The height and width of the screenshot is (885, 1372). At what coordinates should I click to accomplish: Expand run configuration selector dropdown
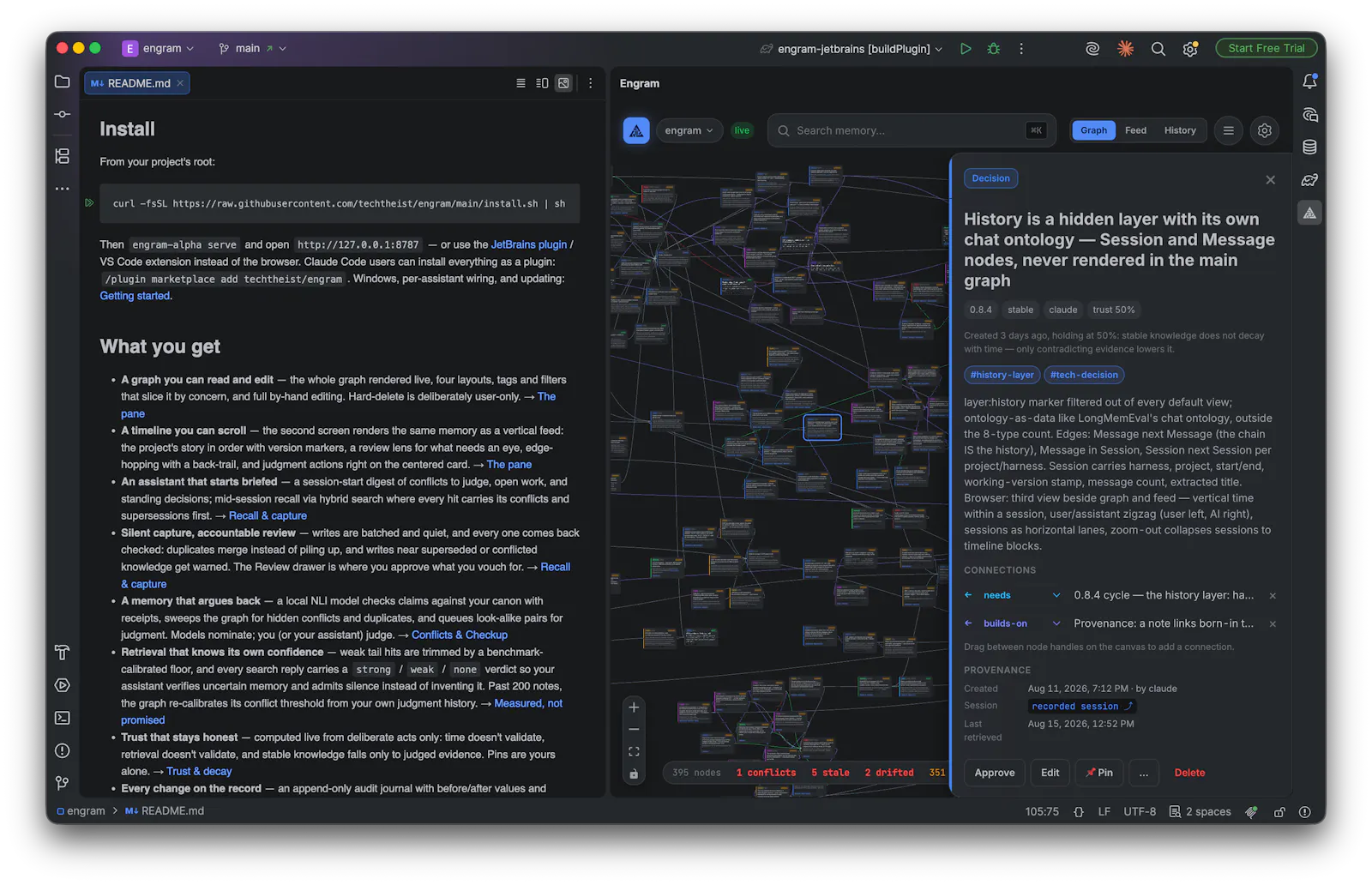(851, 49)
